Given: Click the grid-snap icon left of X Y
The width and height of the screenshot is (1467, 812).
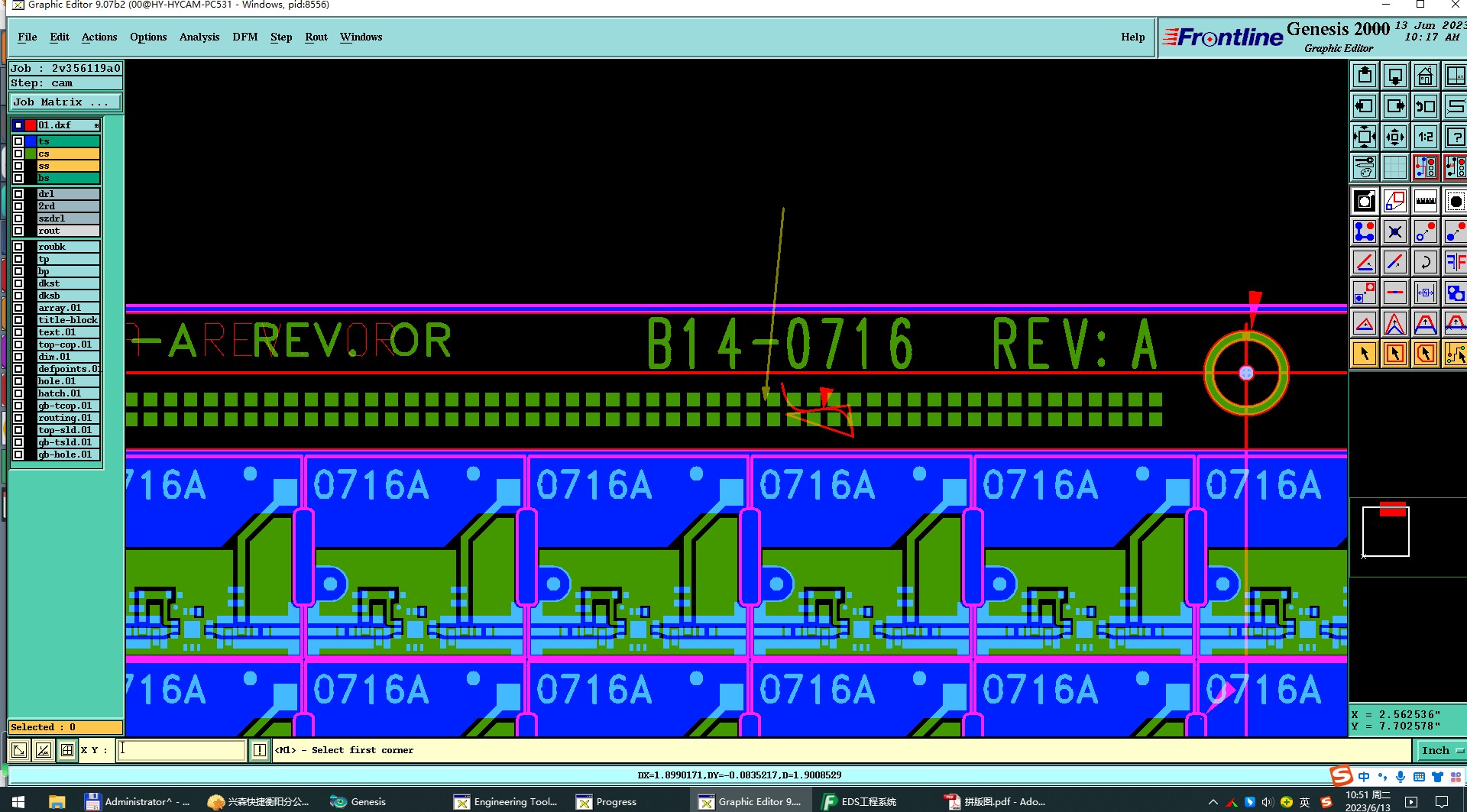Looking at the screenshot, I should click(x=67, y=750).
